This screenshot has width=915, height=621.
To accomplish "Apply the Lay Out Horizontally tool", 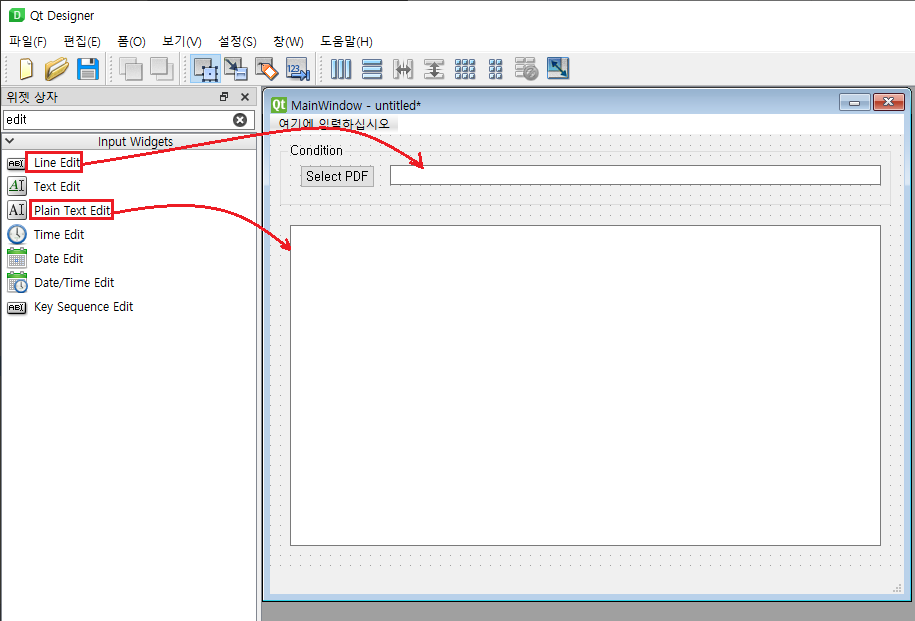I will click(341, 69).
